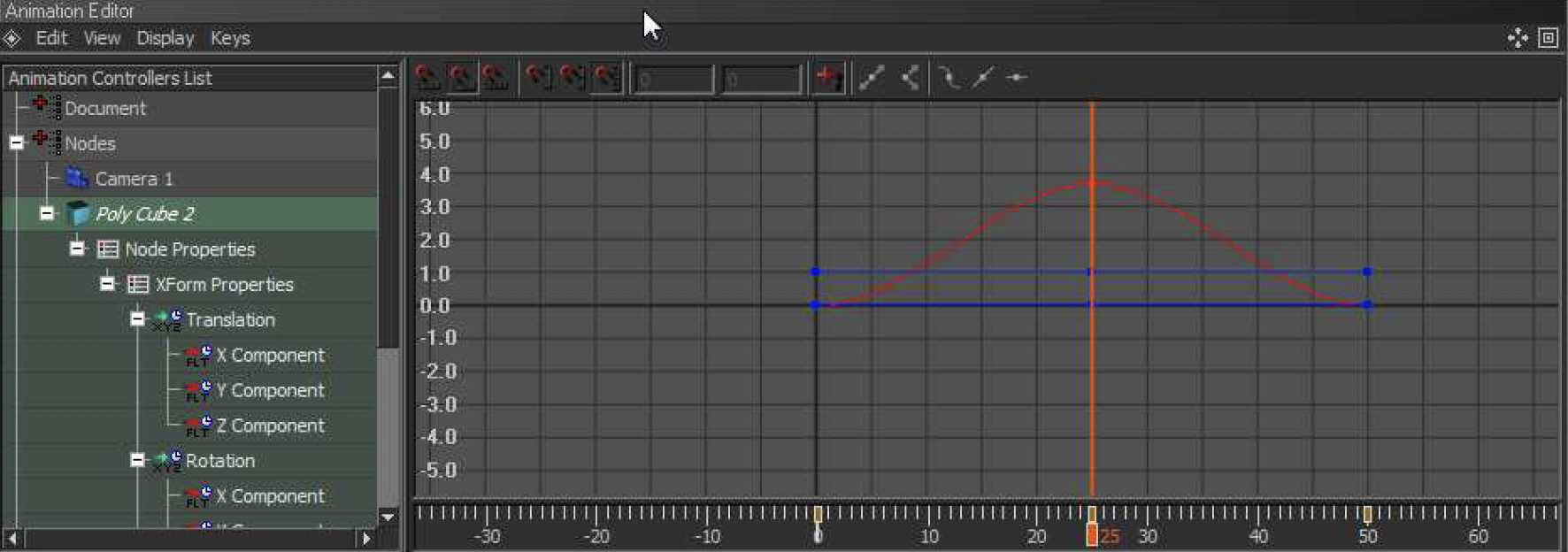The height and width of the screenshot is (552, 1568).
Task: Click the XForm Properties table icon
Action: [x=138, y=285]
